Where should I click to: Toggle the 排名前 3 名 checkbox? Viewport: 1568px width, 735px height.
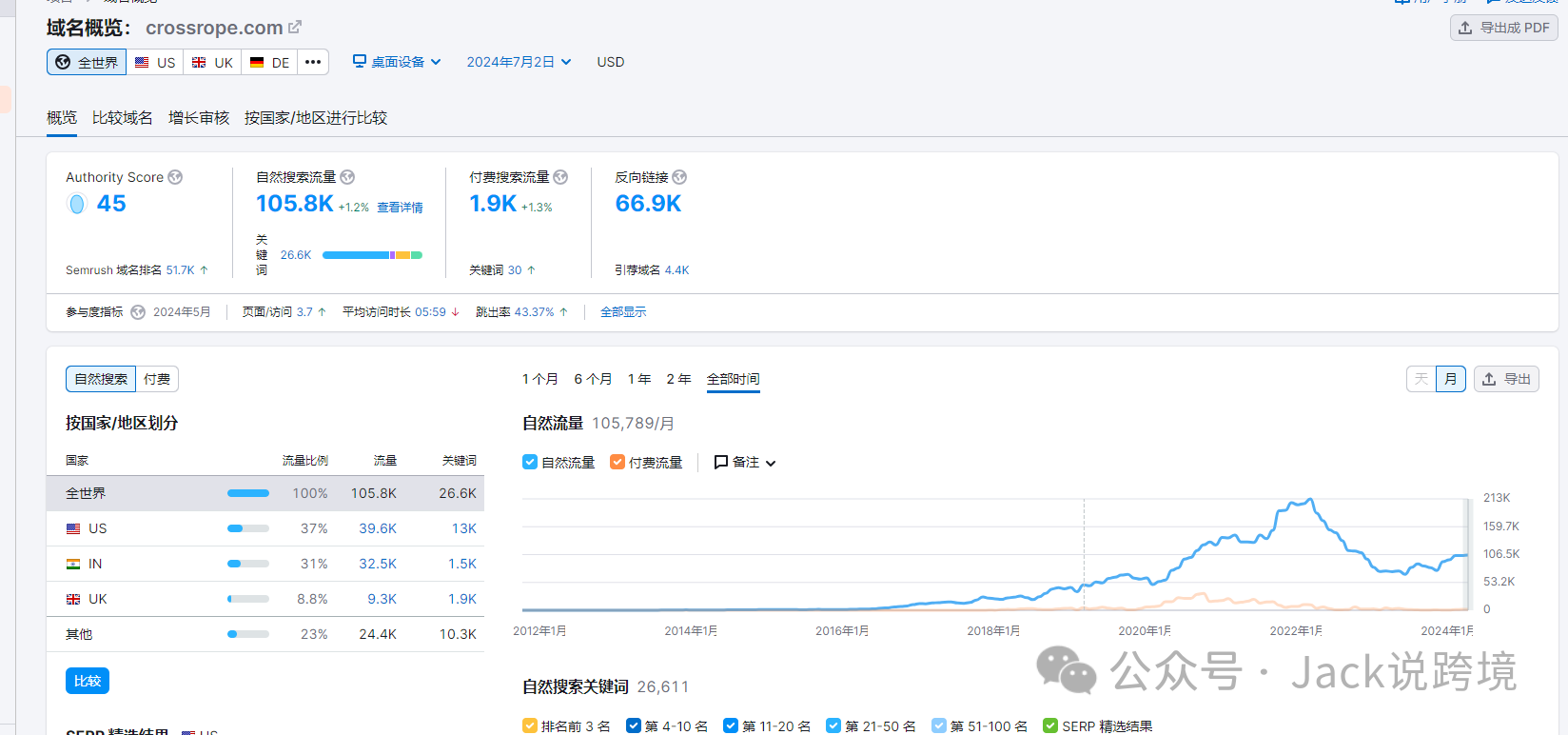[x=530, y=725]
